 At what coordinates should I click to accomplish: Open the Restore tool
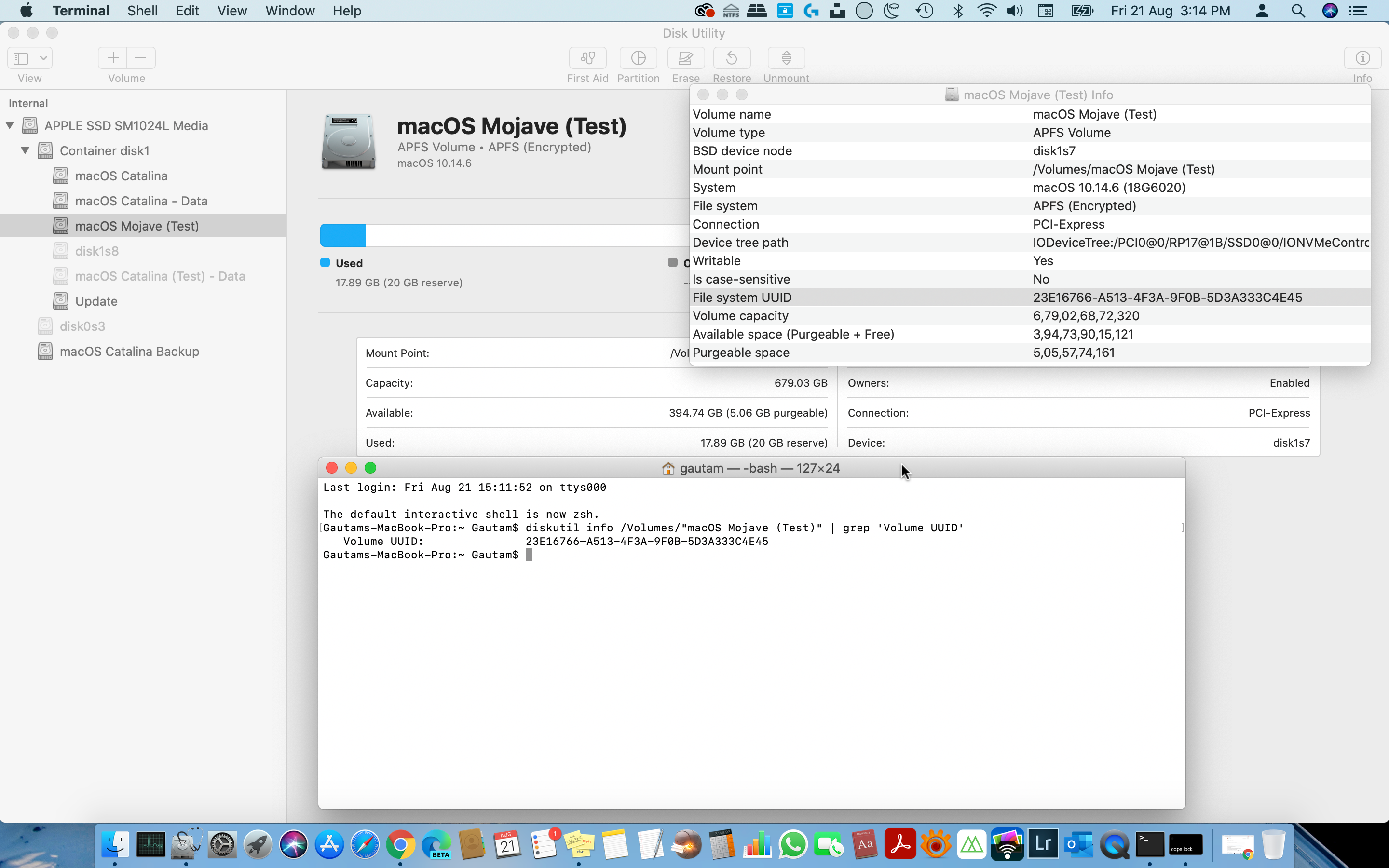pos(731,63)
